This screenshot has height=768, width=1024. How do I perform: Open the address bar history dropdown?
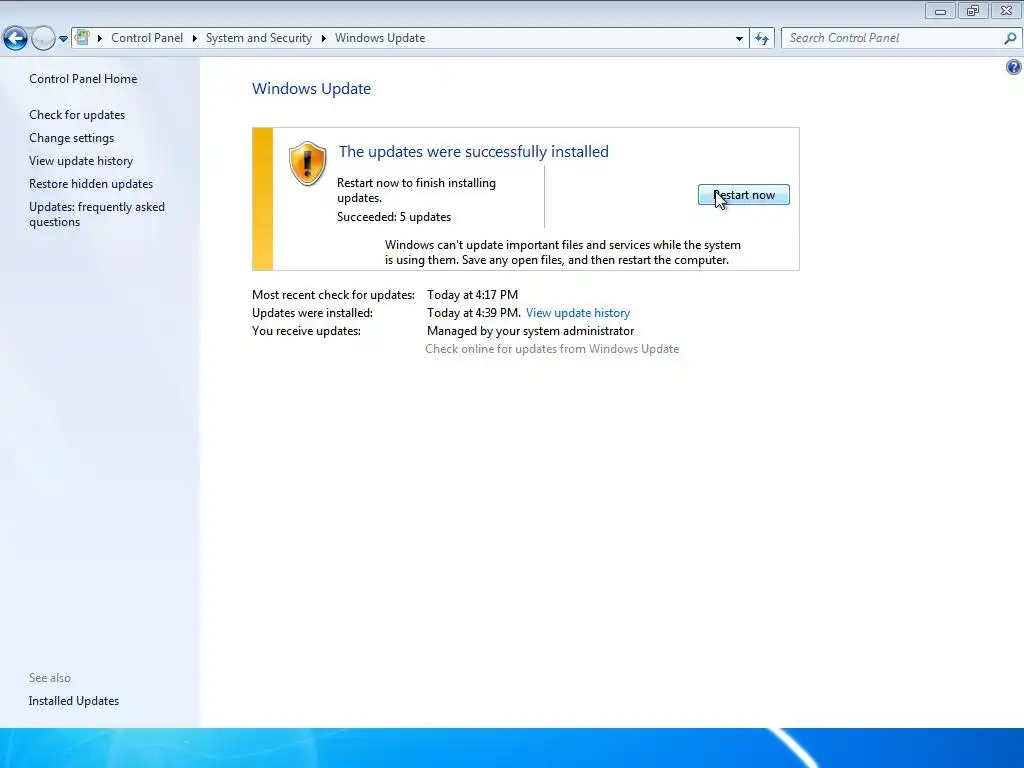[739, 39]
